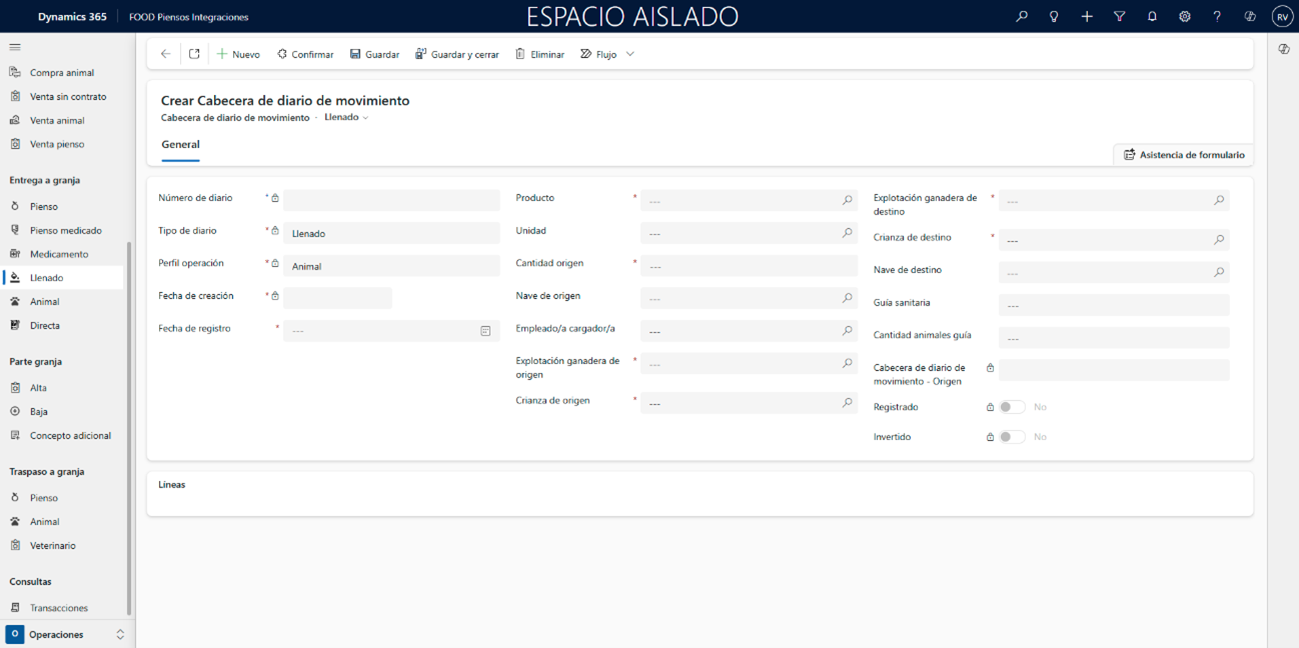The width and height of the screenshot is (1299, 648).
Task: Open notifications bell icon
Action: 1152,17
